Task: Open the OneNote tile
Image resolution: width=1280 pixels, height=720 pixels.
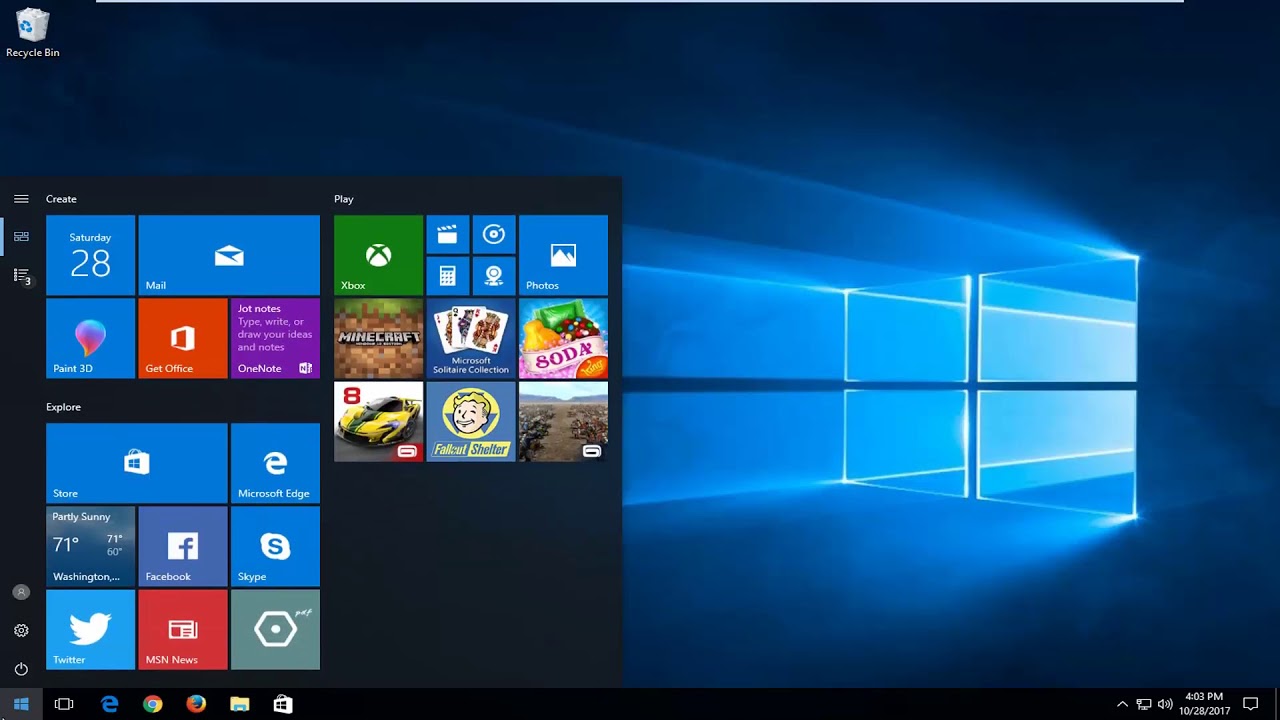Action: click(x=275, y=338)
